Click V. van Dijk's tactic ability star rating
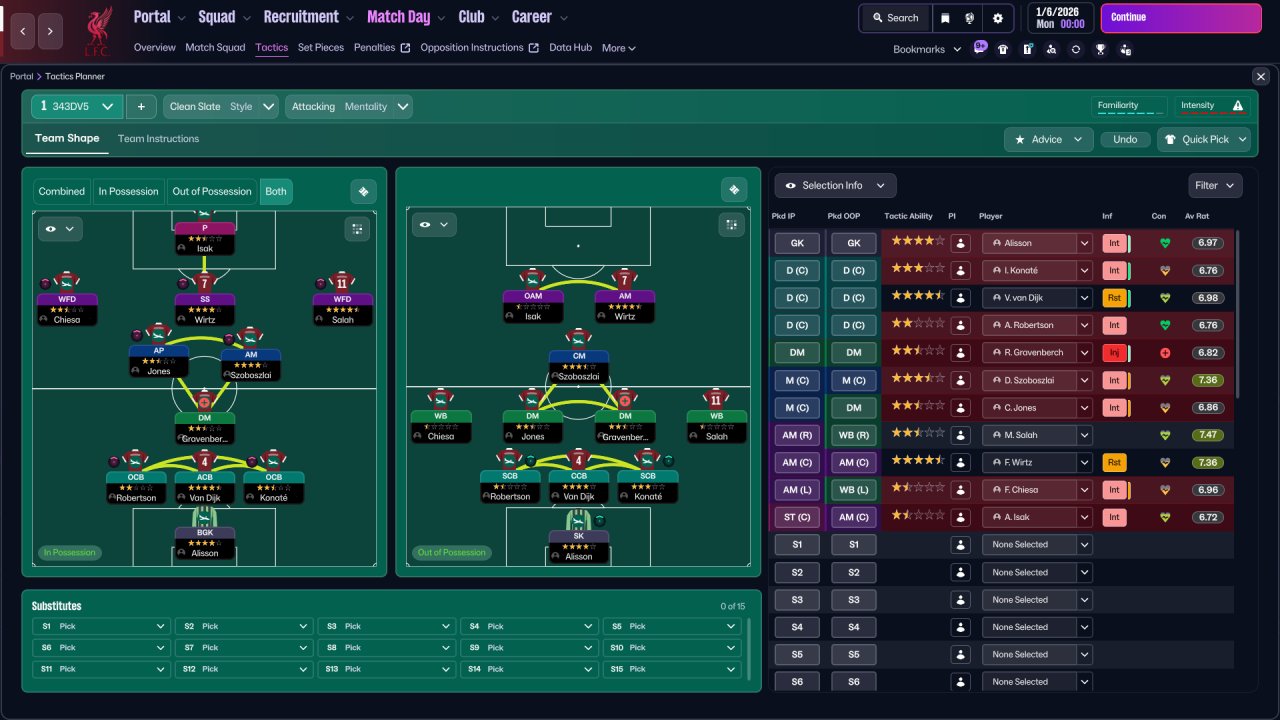Screen dimensions: 1280x720 click(918, 298)
